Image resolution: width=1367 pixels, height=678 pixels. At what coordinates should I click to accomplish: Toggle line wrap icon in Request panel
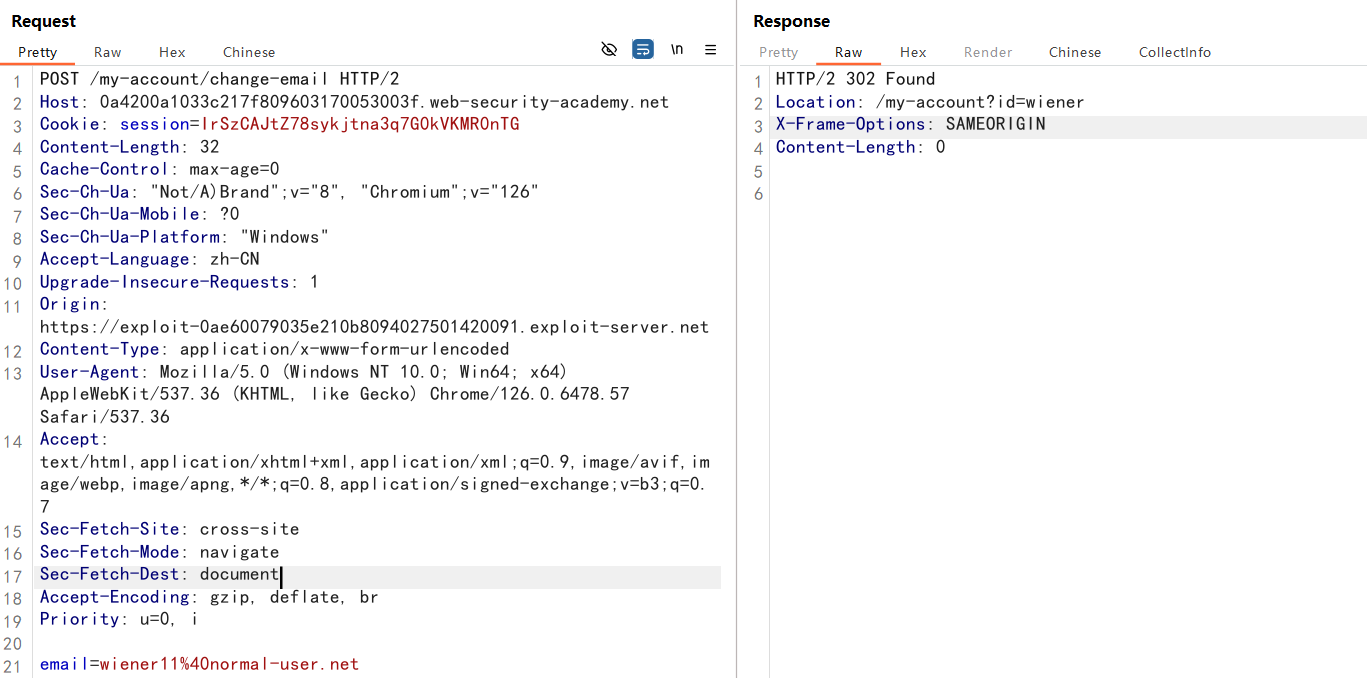[x=643, y=49]
